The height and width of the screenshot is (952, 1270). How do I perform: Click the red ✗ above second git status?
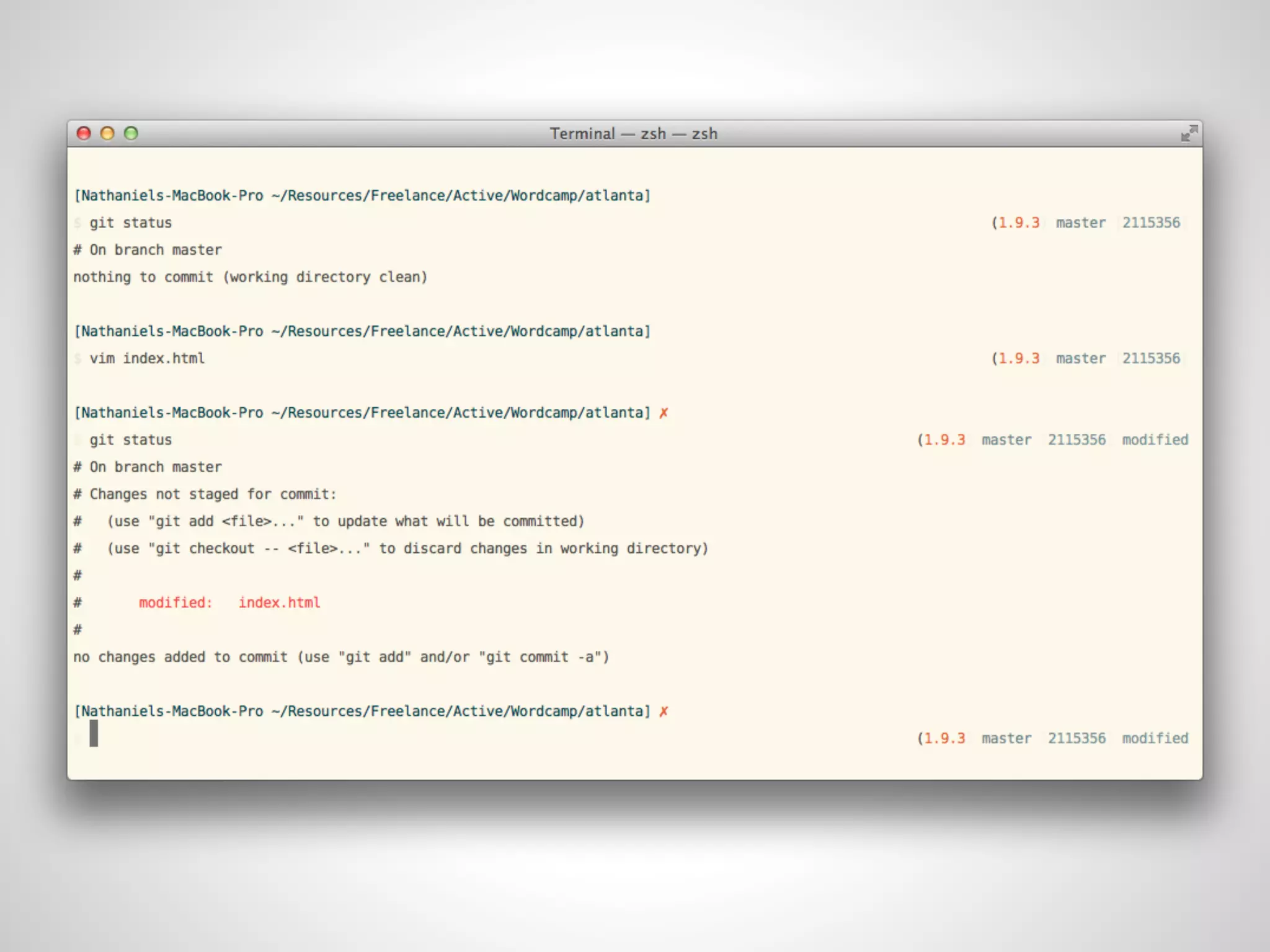click(664, 413)
